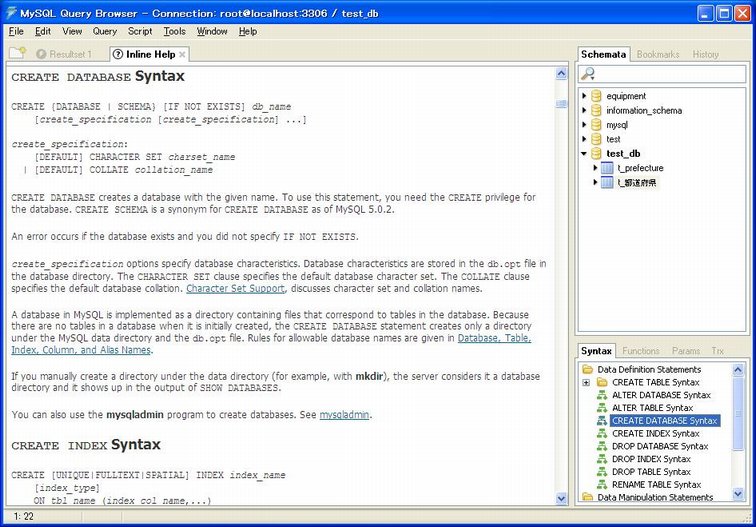Click the DROP TABLE Syntax item icon
756x527 pixels.
coord(602,472)
